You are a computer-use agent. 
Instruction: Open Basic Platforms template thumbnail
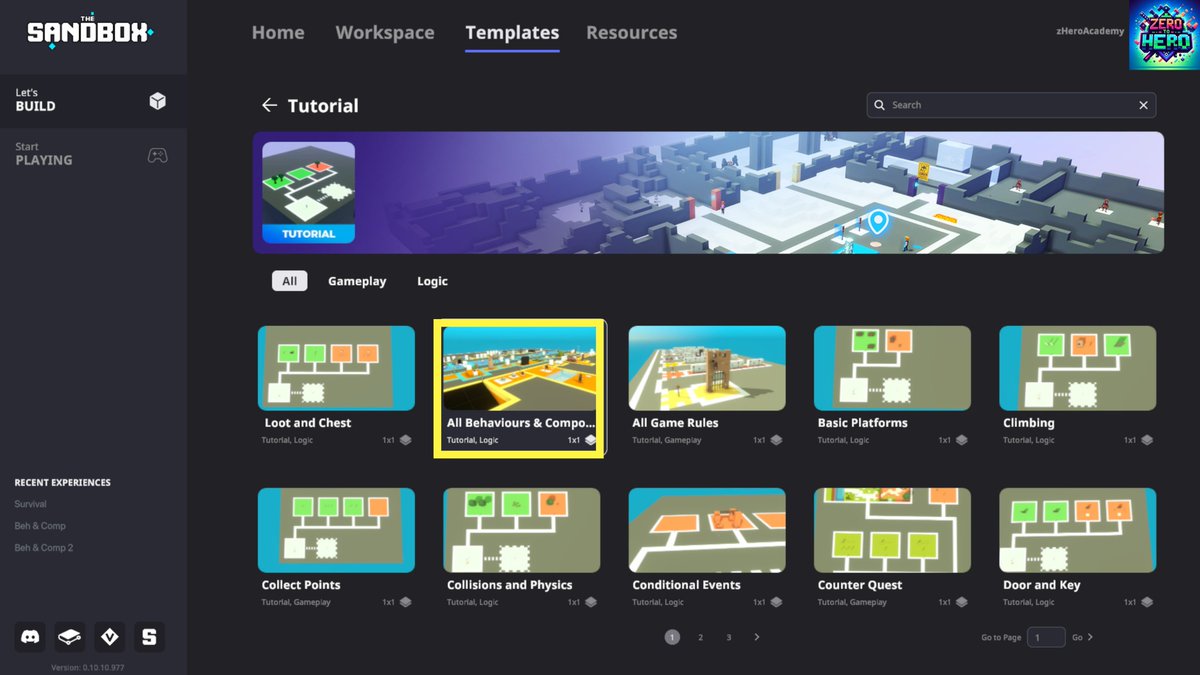pyautogui.click(x=892, y=368)
